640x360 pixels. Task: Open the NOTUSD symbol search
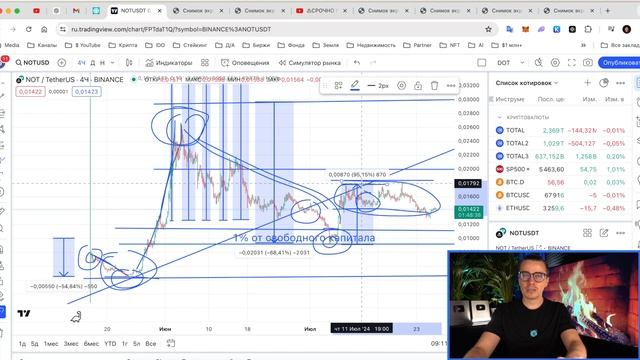click(32, 62)
